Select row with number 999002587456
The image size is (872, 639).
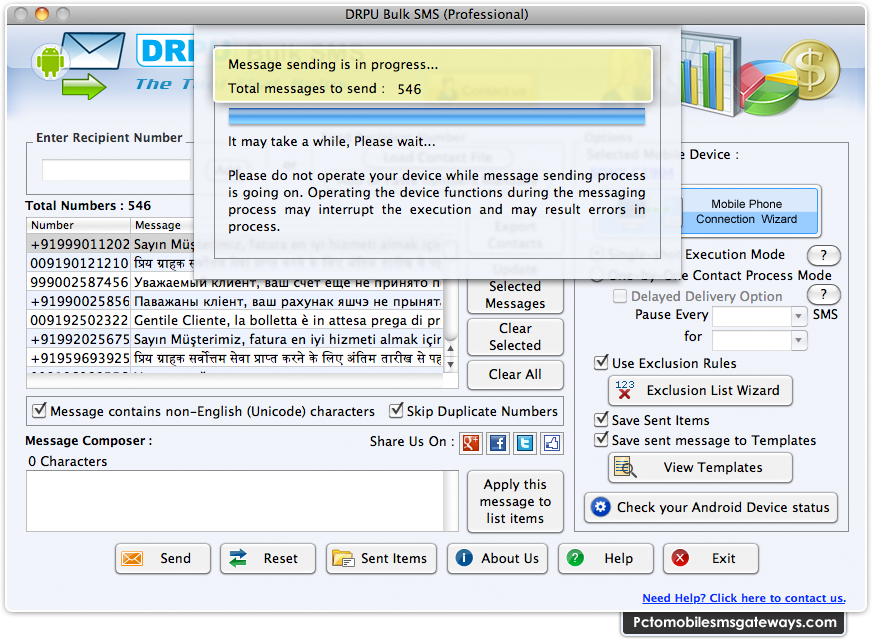click(x=235, y=282)
